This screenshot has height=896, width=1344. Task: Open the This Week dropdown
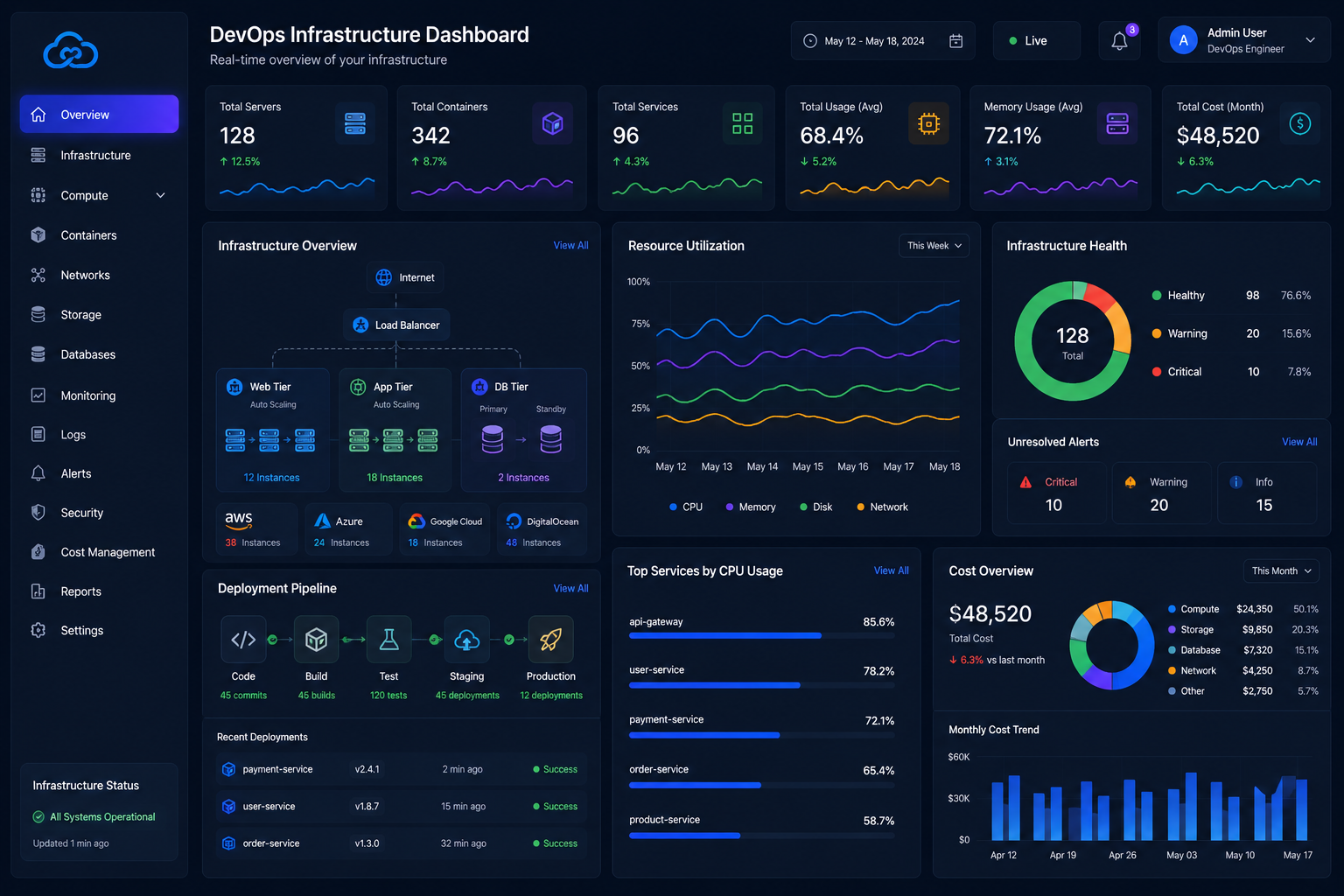click(934, 246)
